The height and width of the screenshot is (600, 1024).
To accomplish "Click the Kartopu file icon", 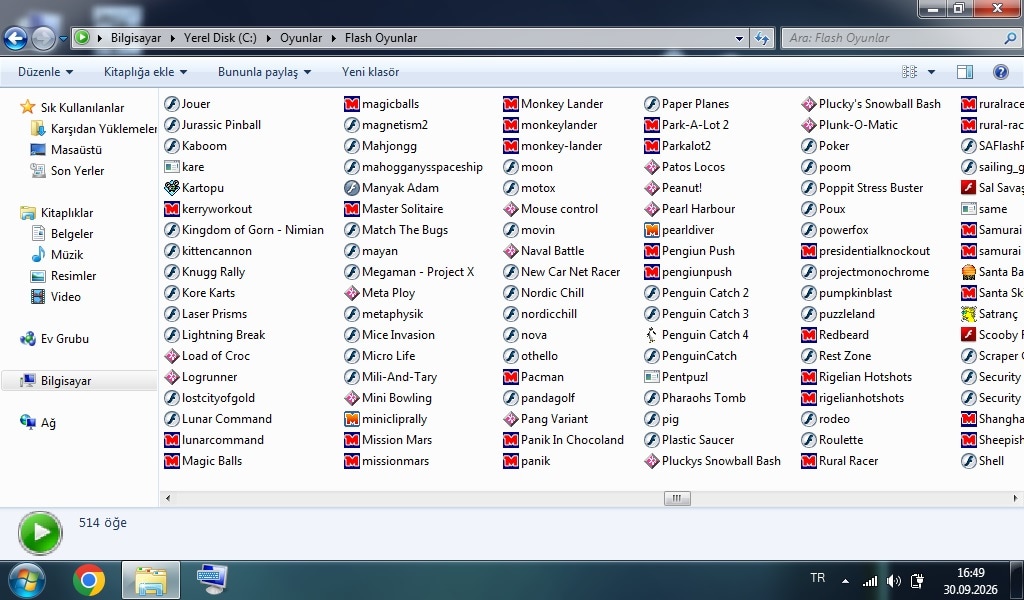I will (x=172, y=188).
